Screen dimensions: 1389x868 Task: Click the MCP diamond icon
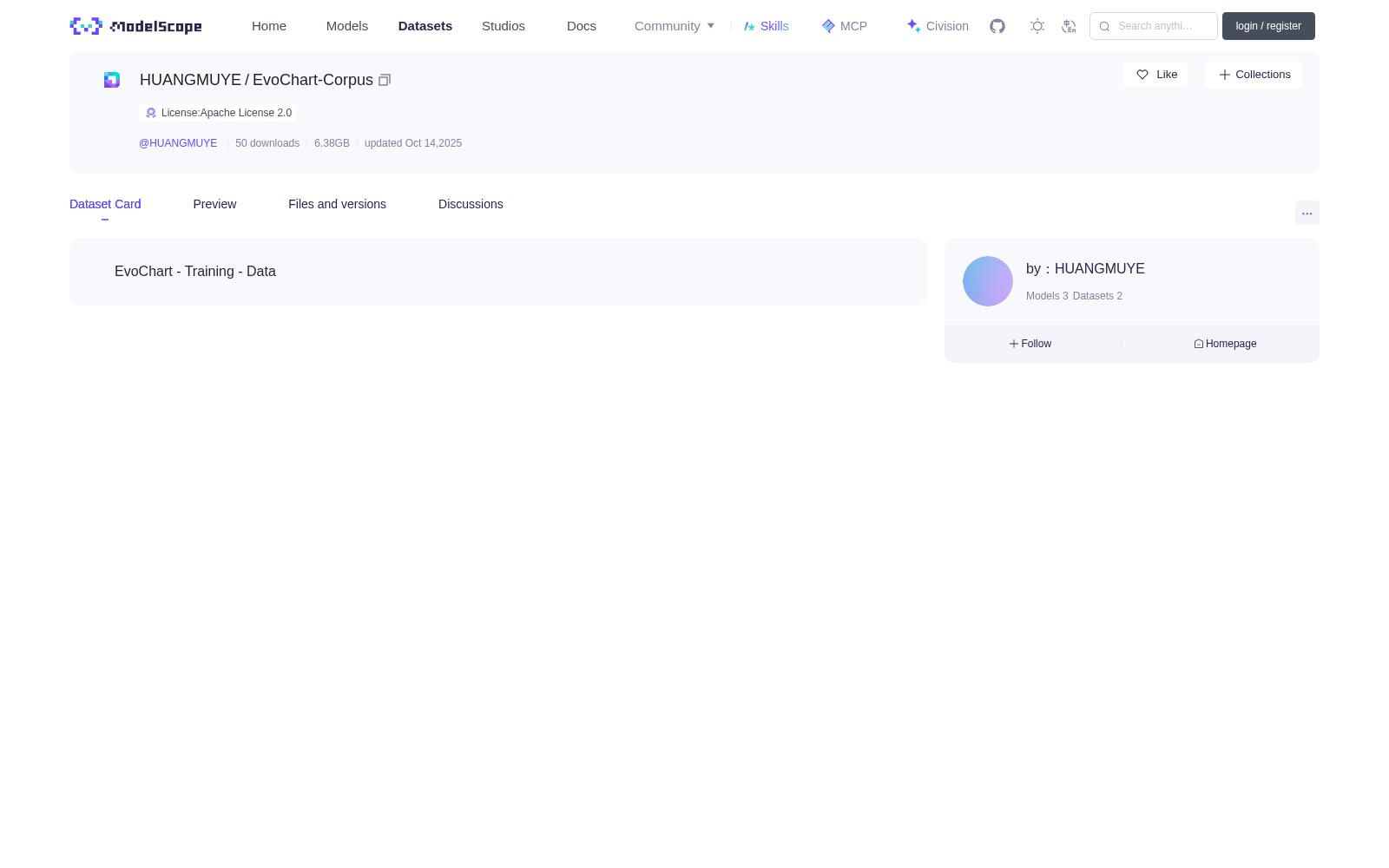(828, 26)
